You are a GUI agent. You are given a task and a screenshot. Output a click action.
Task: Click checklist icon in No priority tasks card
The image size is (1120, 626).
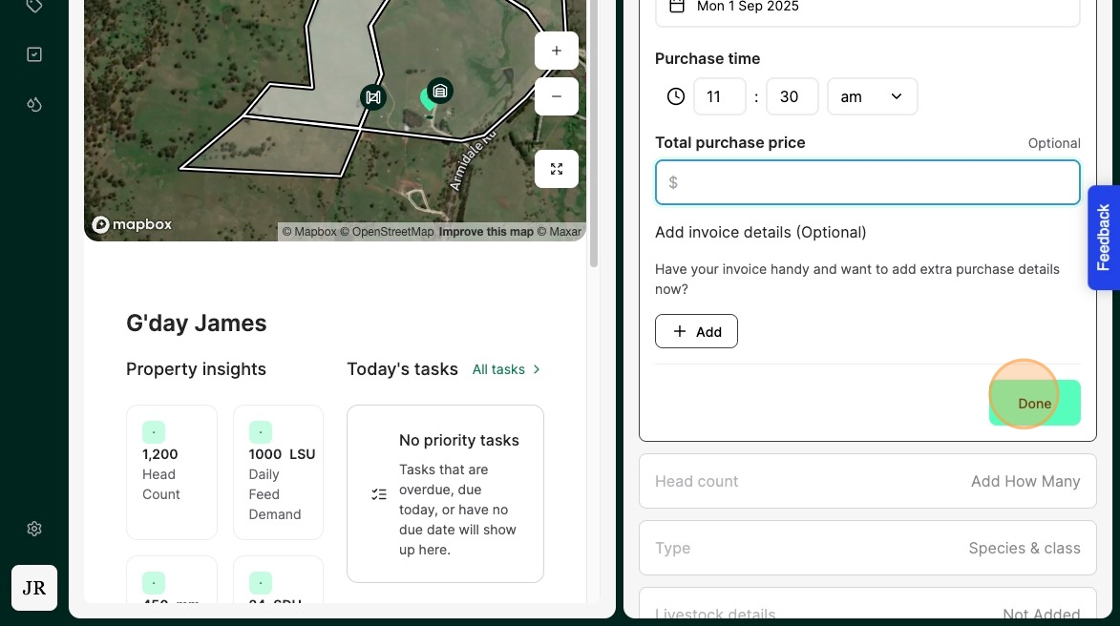pyautogui.click(x=379, y=494)
